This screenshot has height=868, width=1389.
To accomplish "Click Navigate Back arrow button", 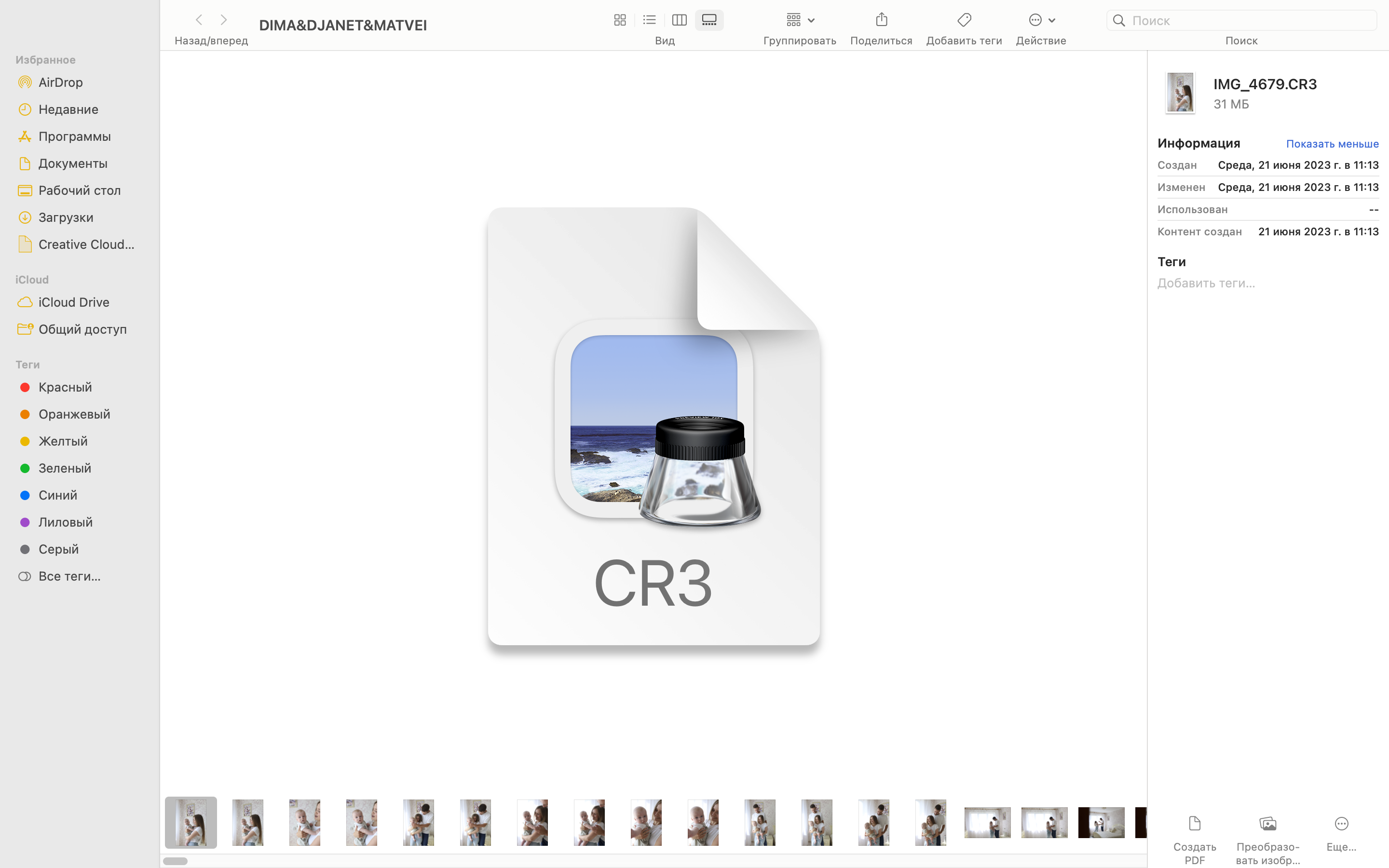I will pos(198,20).
